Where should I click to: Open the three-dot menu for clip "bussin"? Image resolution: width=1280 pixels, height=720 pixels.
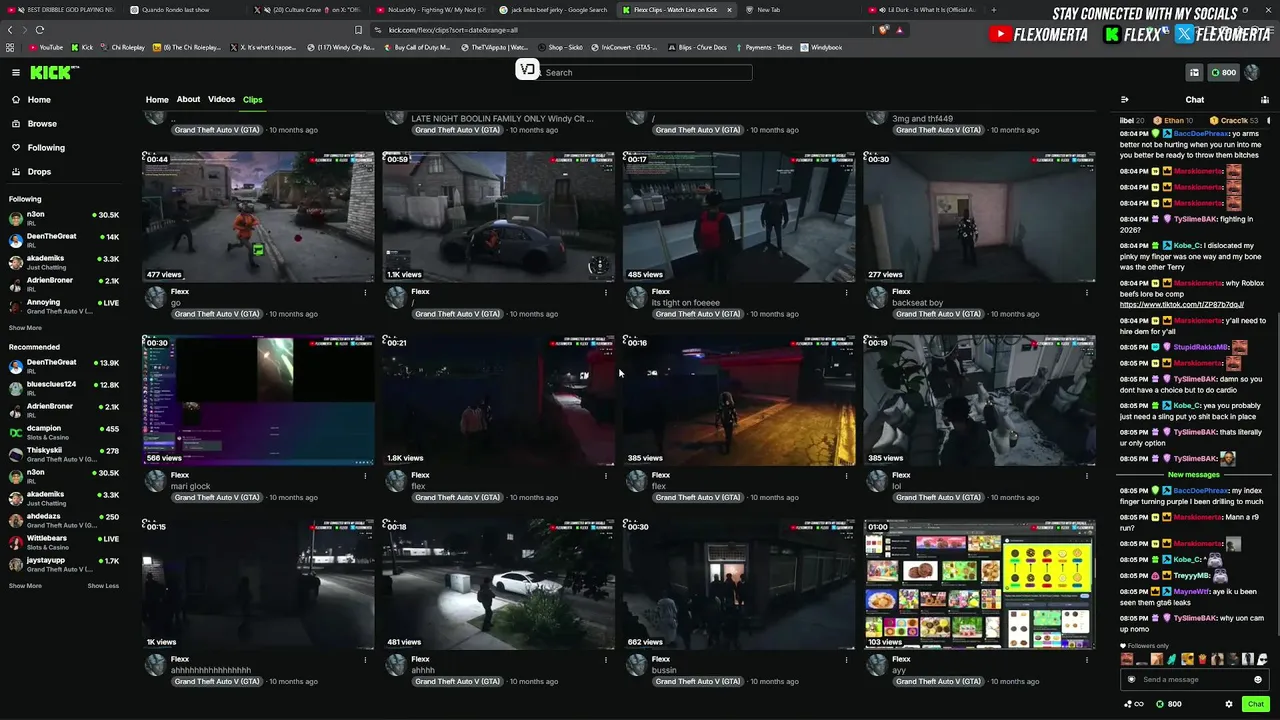[x=846, y=660]
